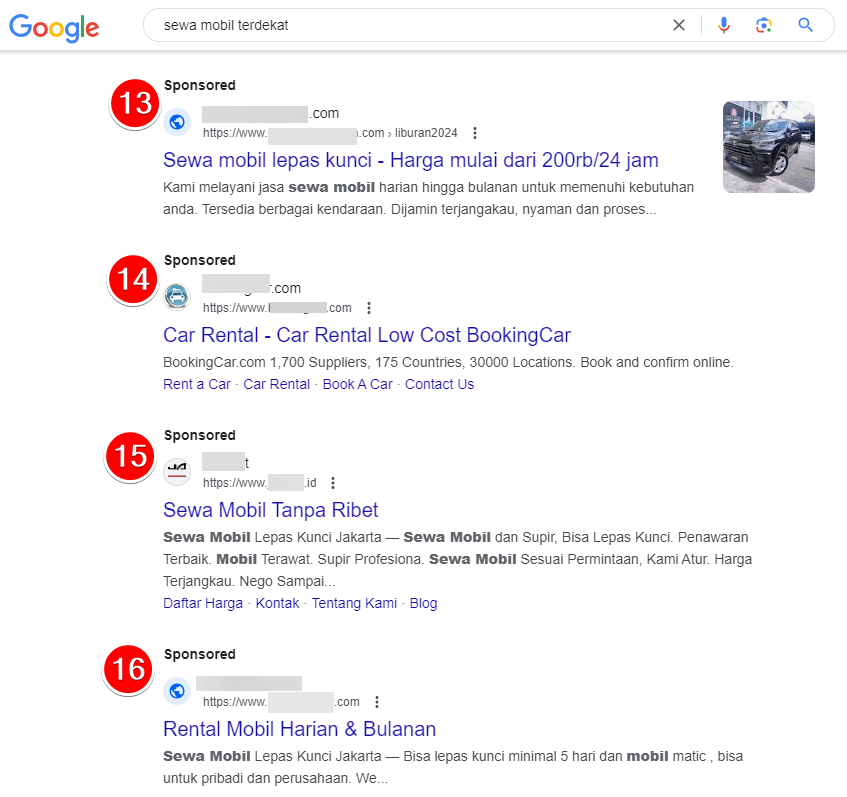Open Sewa Mobil Tanpa Ribet title

pyautogui.click(x=271, y=510)
